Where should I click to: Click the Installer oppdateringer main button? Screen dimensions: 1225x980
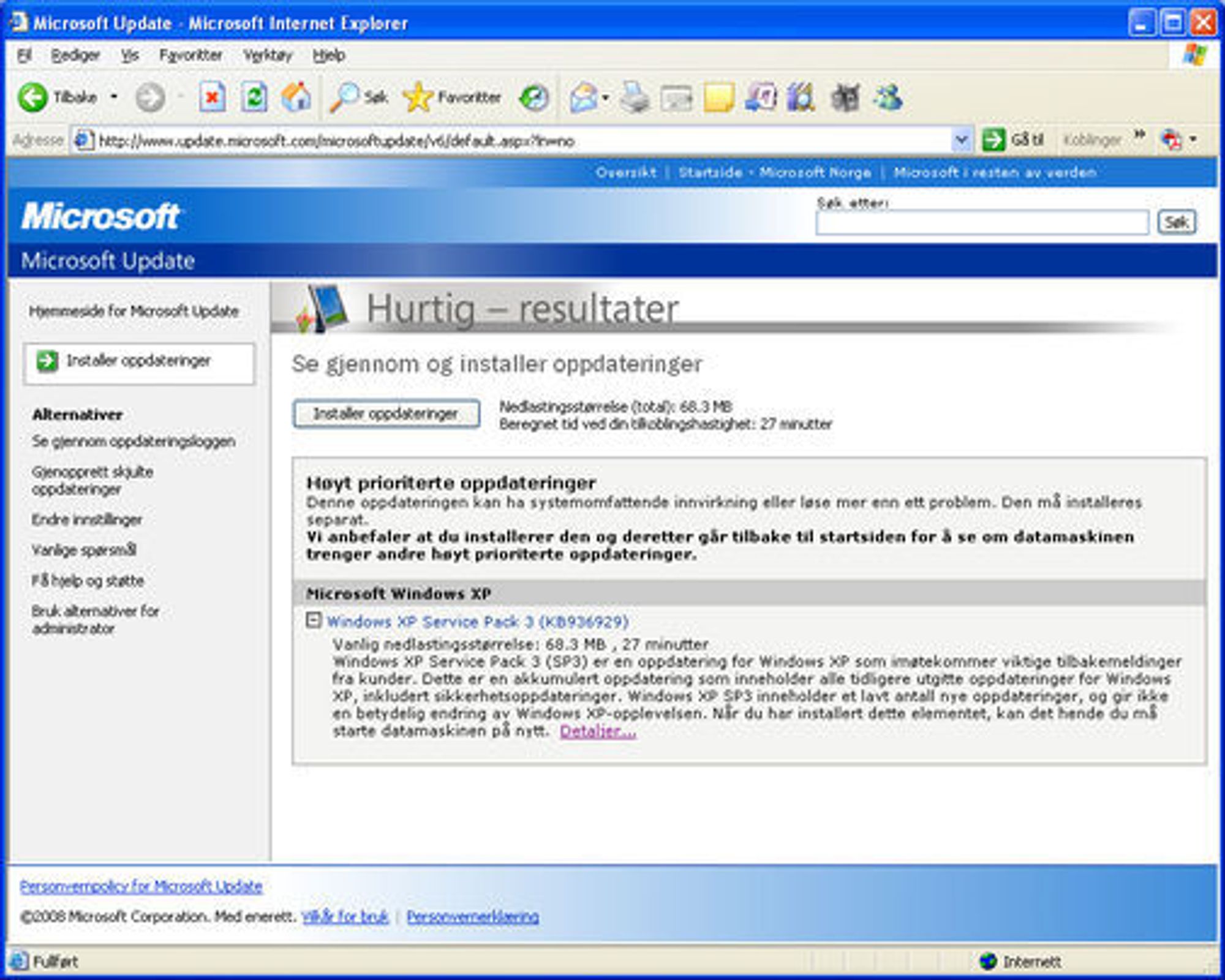pos(386,414)
